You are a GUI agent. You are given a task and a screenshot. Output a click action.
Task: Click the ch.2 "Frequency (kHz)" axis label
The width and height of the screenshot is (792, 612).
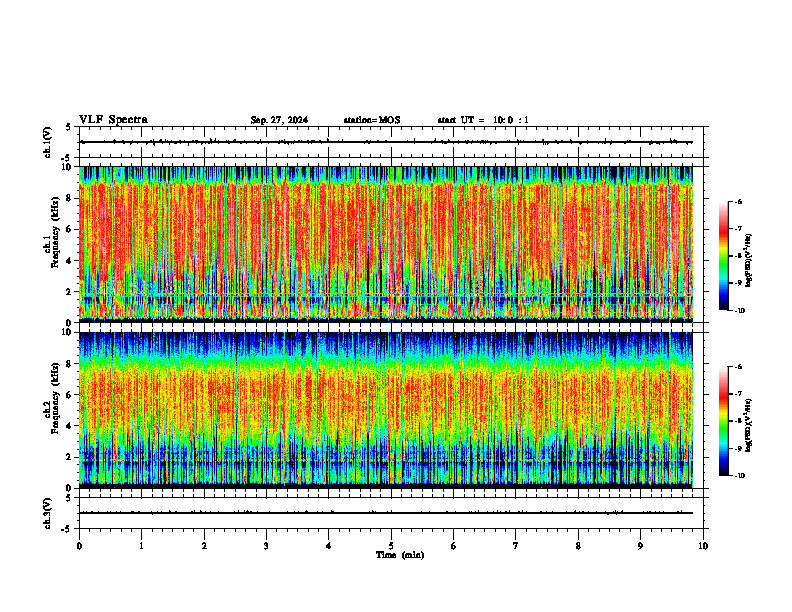click(x=55, y=398)
